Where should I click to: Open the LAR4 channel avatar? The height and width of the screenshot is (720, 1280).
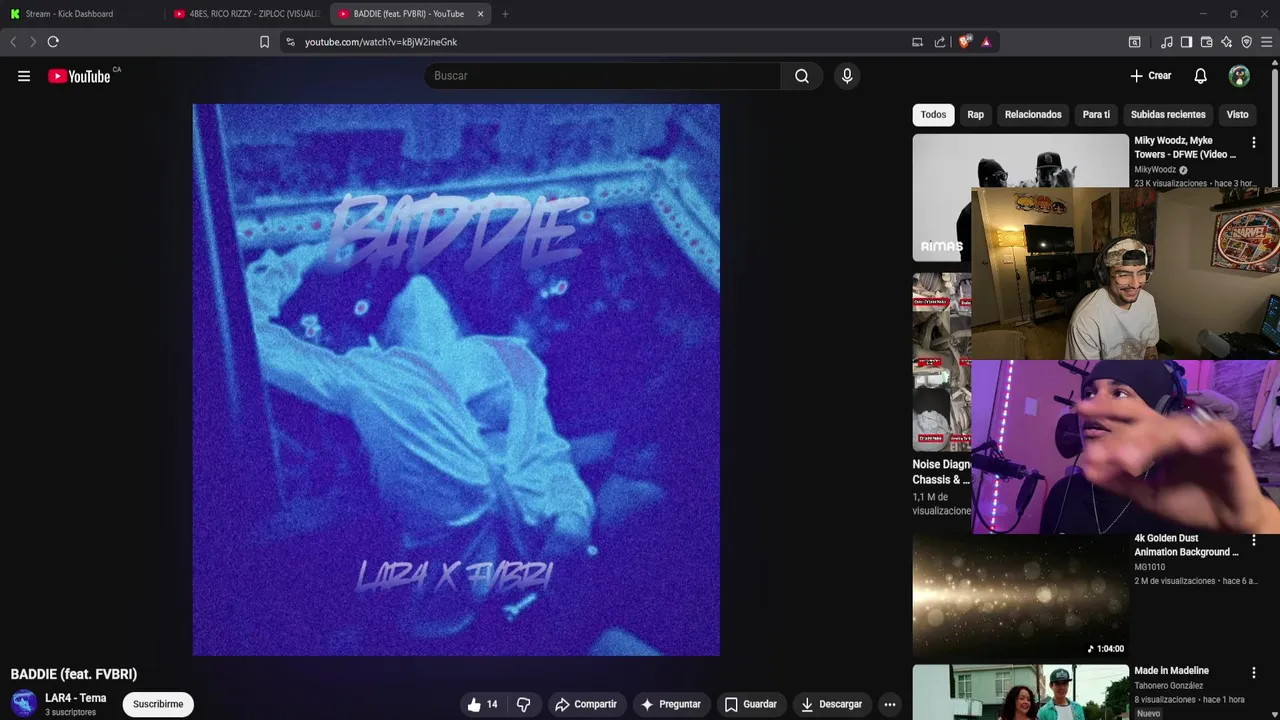[24, 704]
